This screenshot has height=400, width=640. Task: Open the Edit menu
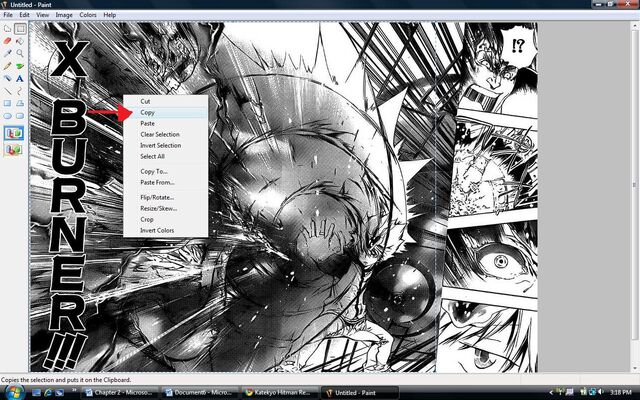point(24,15)
